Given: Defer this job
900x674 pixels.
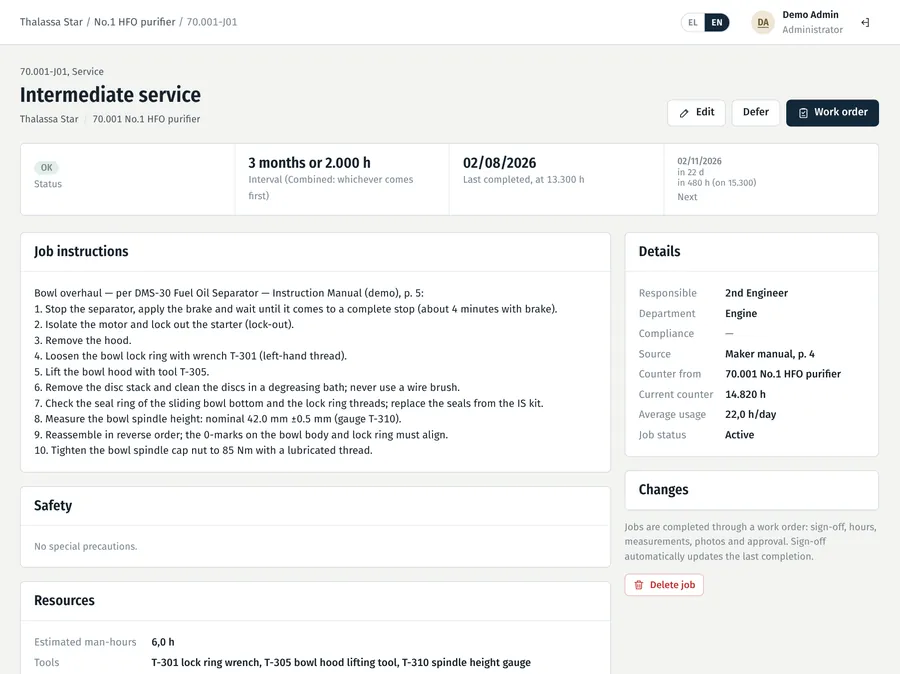Looking at the screenshot, I should tap(755, 113).
